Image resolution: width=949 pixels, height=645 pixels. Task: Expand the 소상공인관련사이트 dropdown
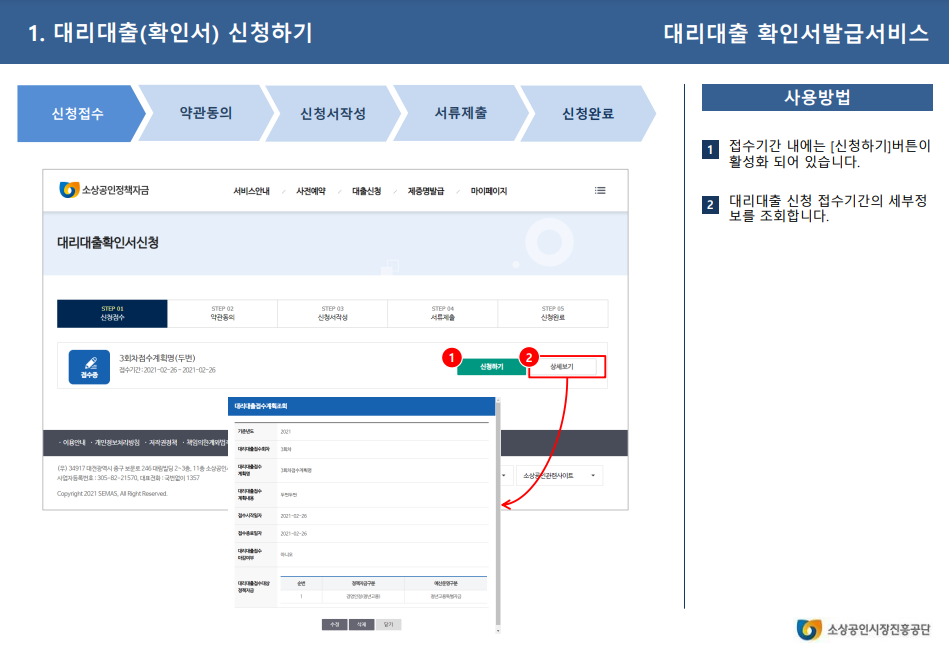tap(559, 476)
